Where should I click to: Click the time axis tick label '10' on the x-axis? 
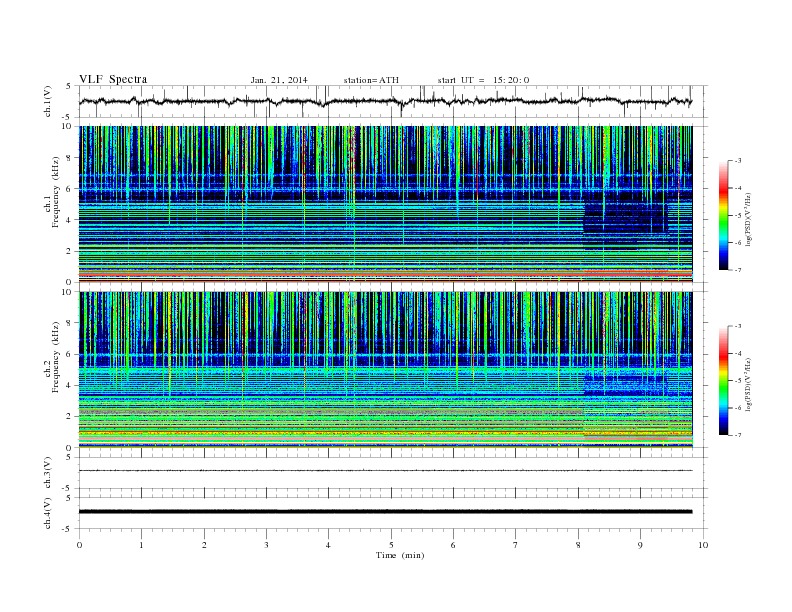tap(703, 545)
